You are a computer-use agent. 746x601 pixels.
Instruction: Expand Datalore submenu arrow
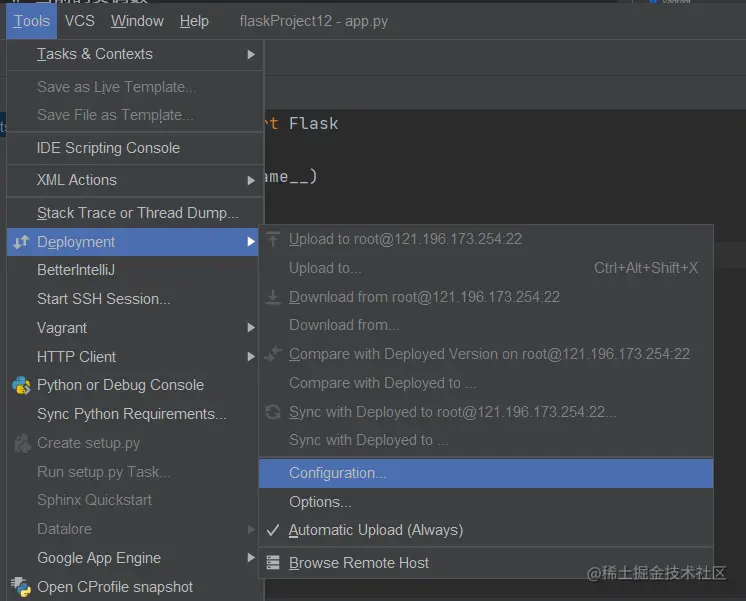coord(251,529)
